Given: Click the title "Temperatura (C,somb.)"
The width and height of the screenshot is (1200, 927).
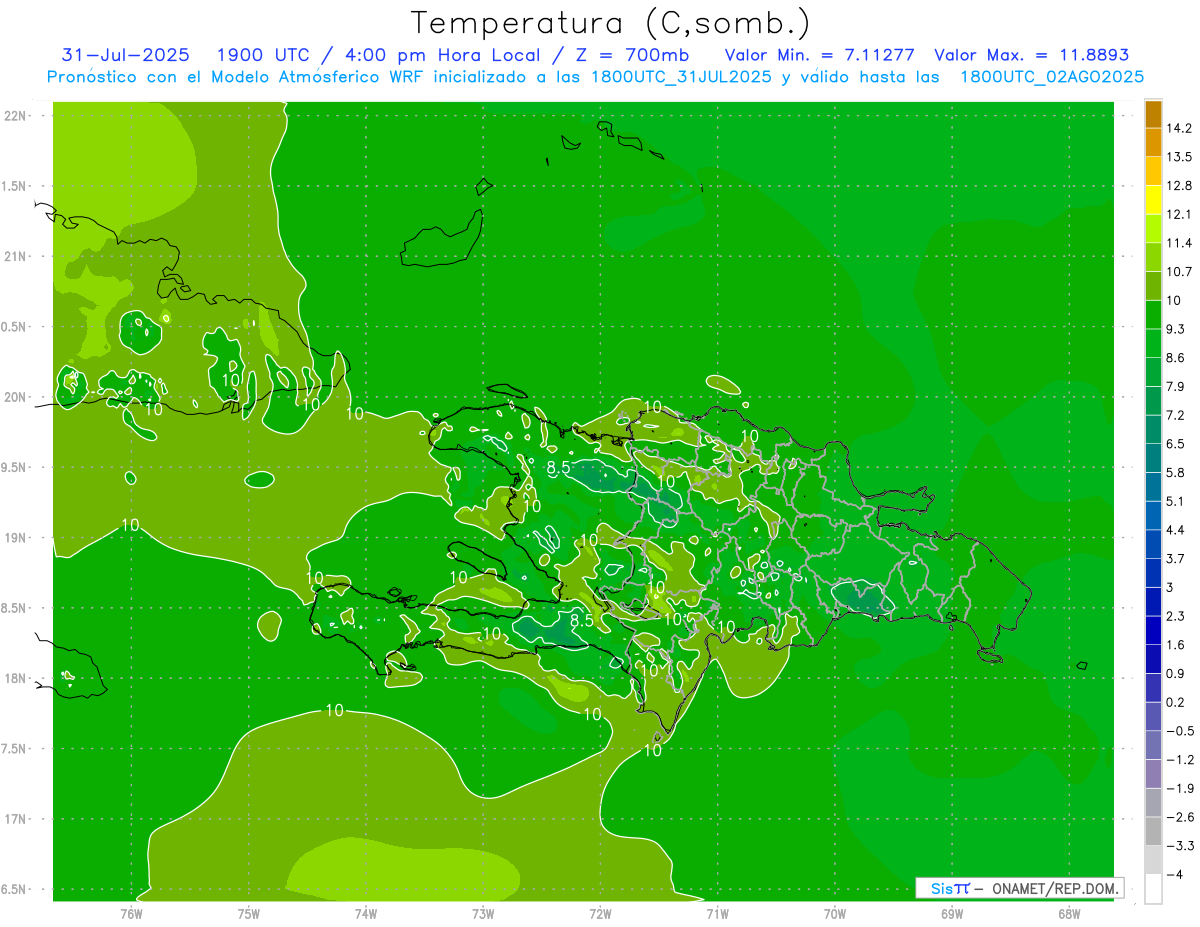Looking at the screenshot, I should point(611,23).
